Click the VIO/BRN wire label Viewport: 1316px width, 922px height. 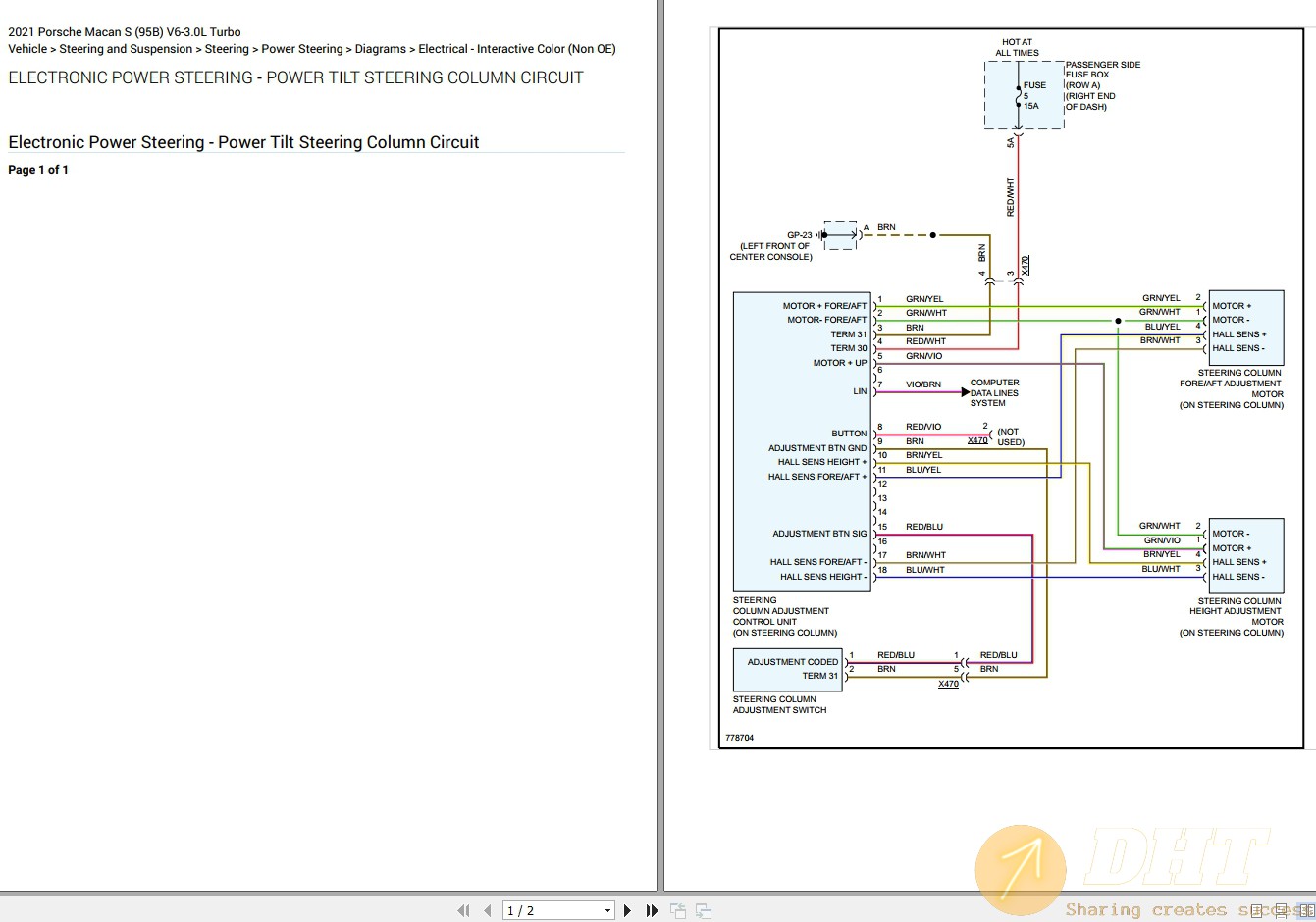(922, 384)
